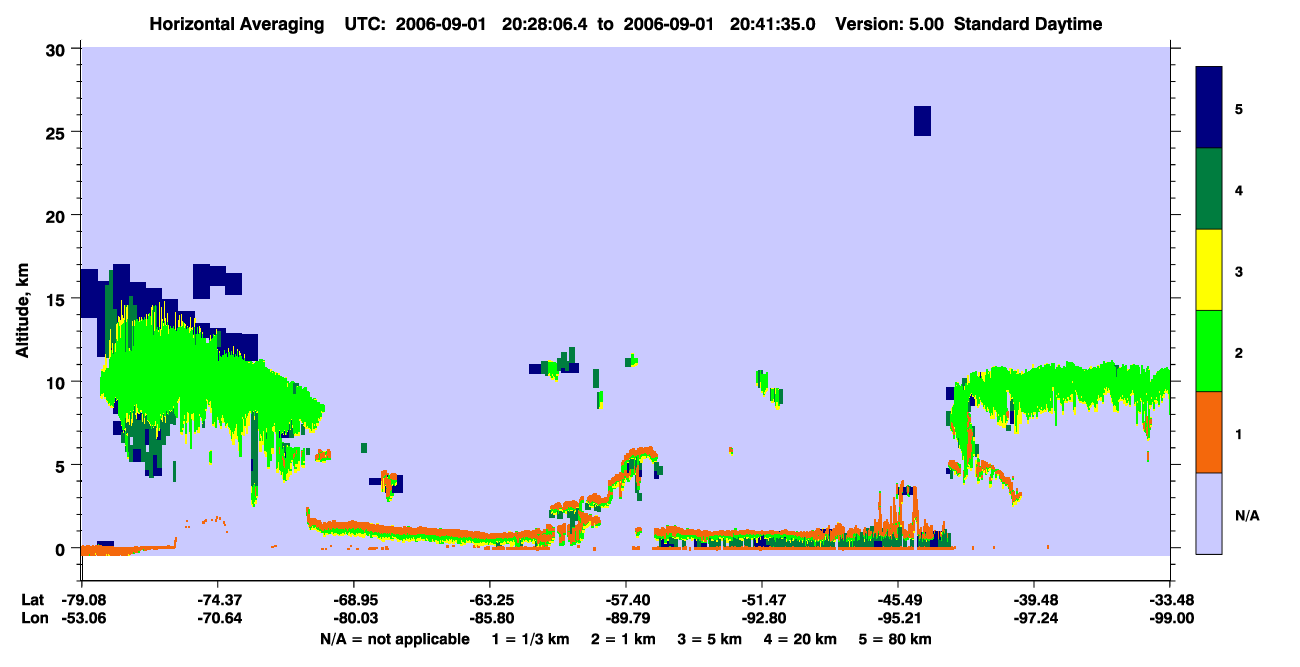The height and width of the screenshot is (667, 1300).
Task: Click the 'N/A = not applicable' legend note
Action: pos(394,639)
